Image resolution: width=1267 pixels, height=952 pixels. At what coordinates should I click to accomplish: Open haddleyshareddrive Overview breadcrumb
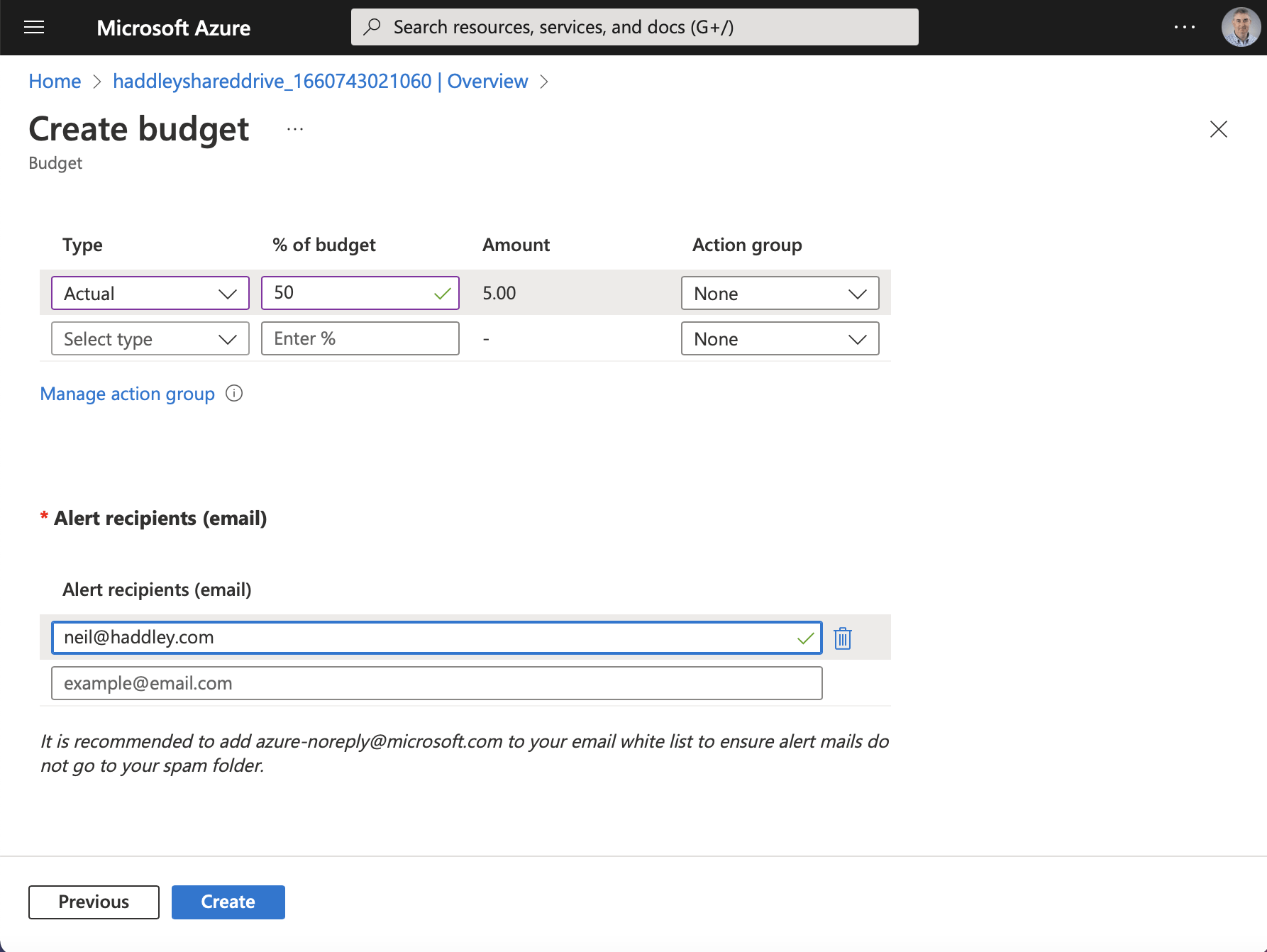[321, 82]
